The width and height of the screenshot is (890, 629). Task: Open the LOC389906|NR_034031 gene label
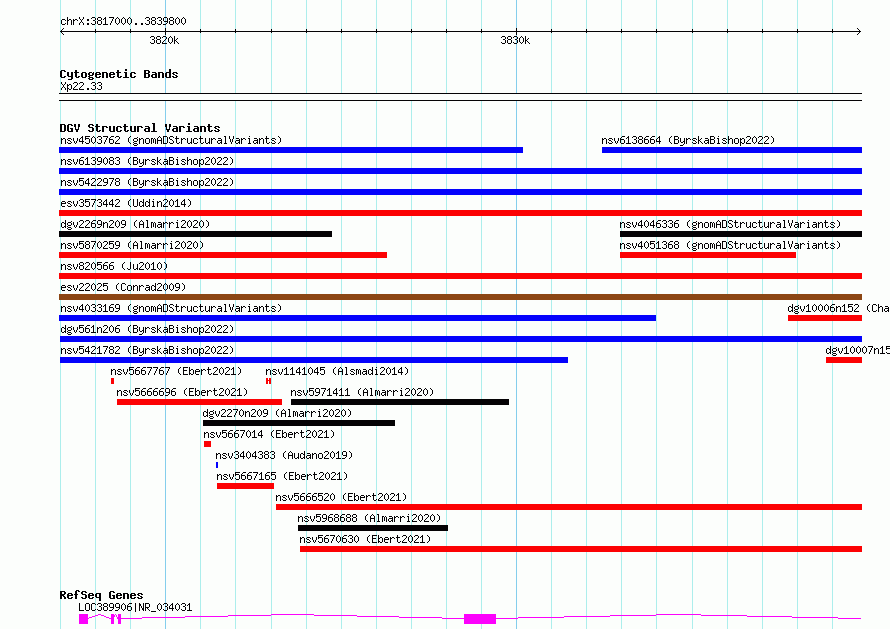[135, 607]
